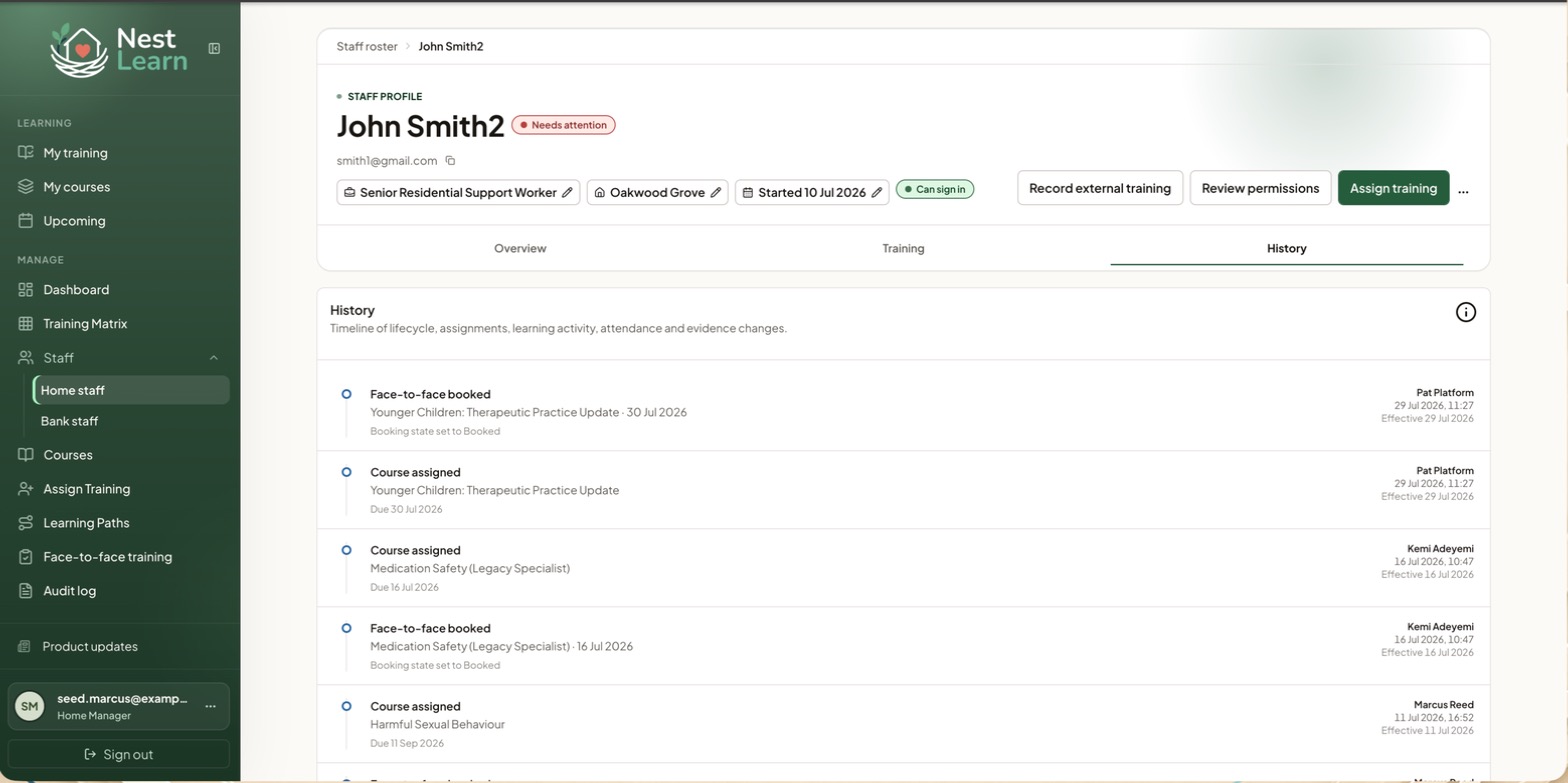The width and height of the screenshot is (1568, 783).
Task: Click Review permissions button
Action: [x=1260, y=188]
